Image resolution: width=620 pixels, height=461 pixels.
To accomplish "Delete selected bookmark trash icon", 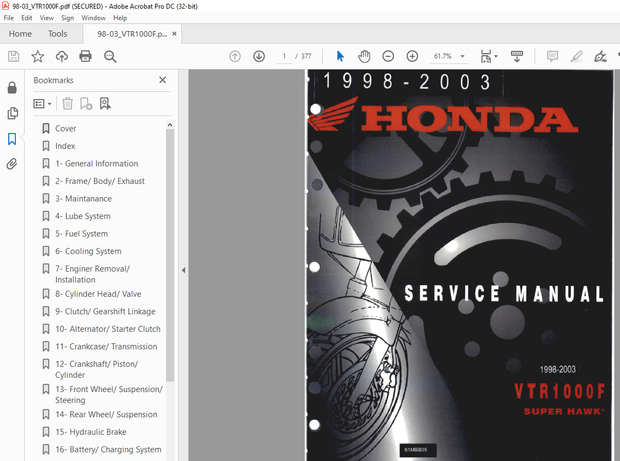I will [68, 104].
